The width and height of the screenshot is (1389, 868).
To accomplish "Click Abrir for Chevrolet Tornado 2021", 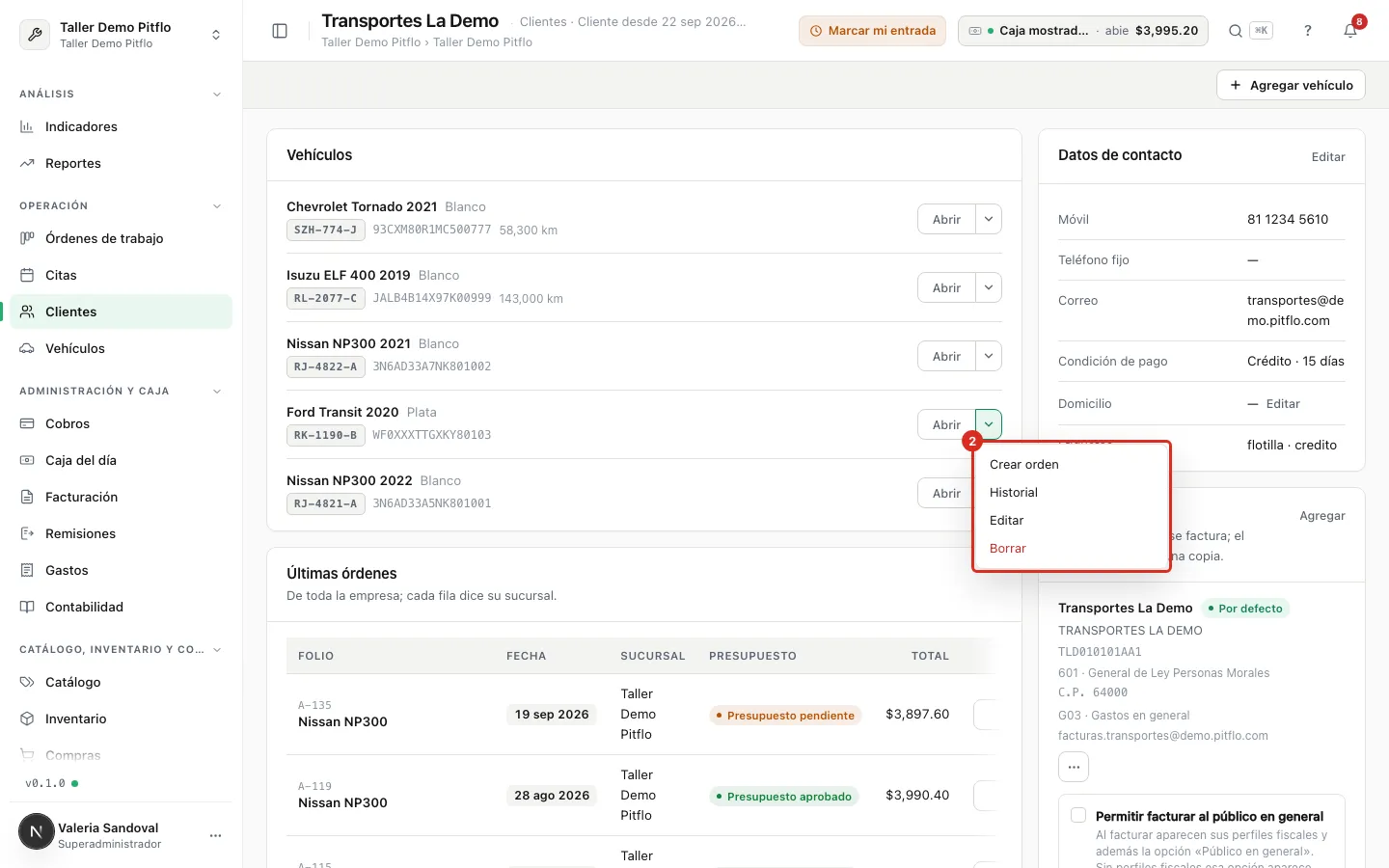I will [x=946, y=219].
